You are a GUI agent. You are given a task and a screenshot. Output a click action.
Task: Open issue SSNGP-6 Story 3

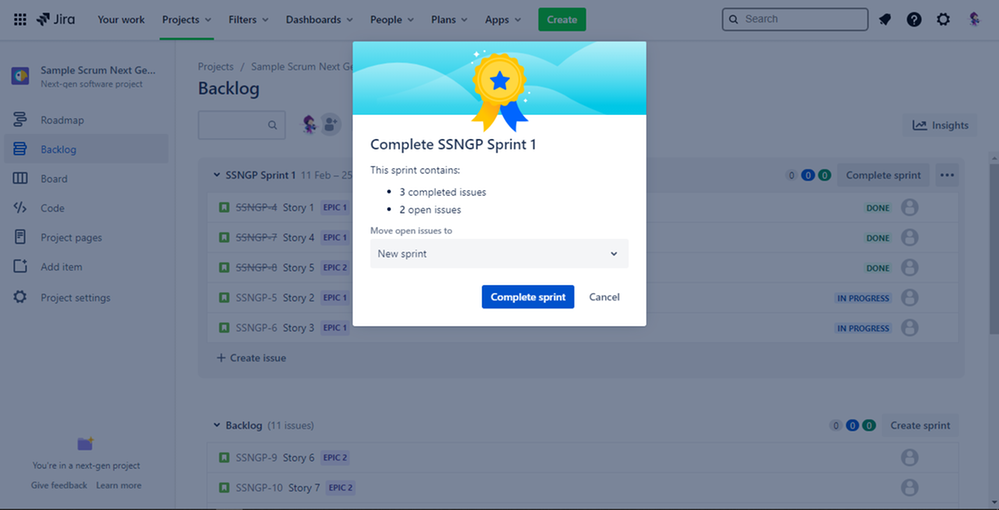coord(275,328)
